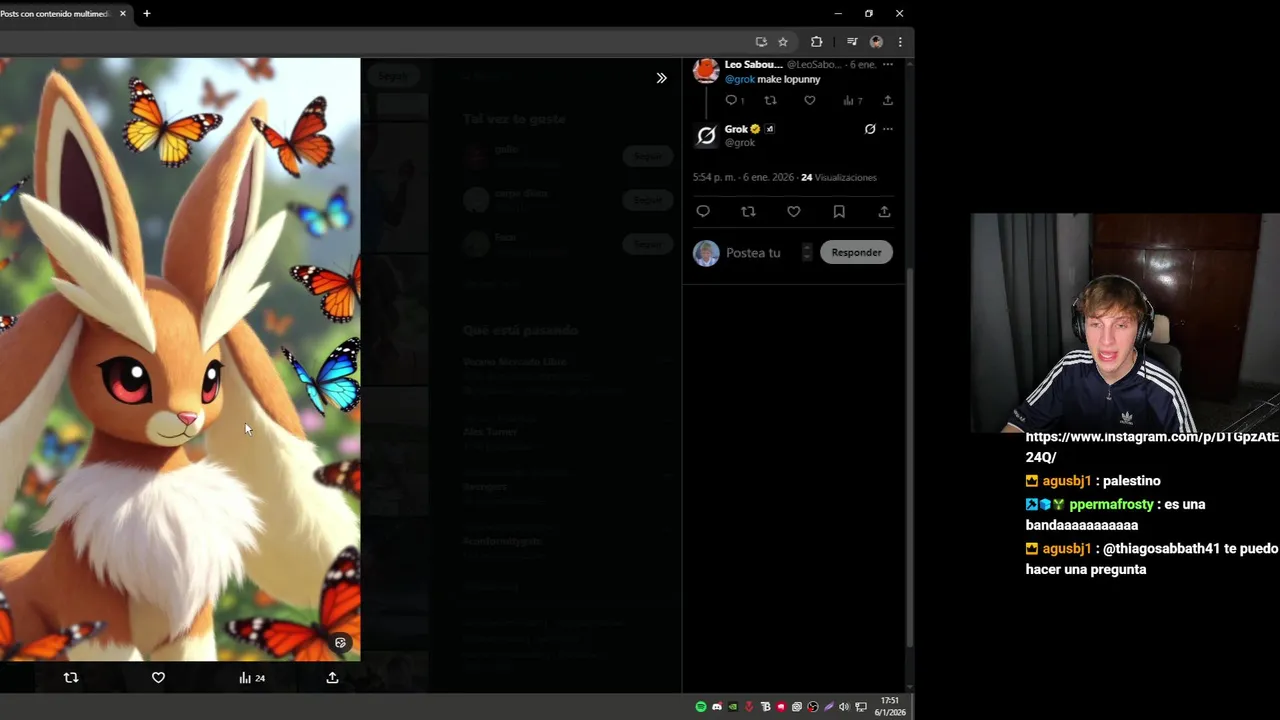Like the image with heart below photo

158,677
